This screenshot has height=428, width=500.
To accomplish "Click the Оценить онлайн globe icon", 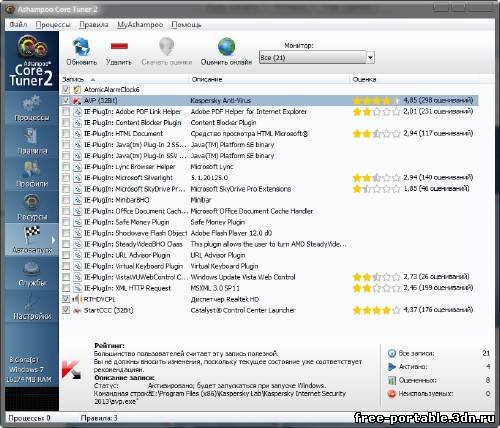I will tap(226, 46).
